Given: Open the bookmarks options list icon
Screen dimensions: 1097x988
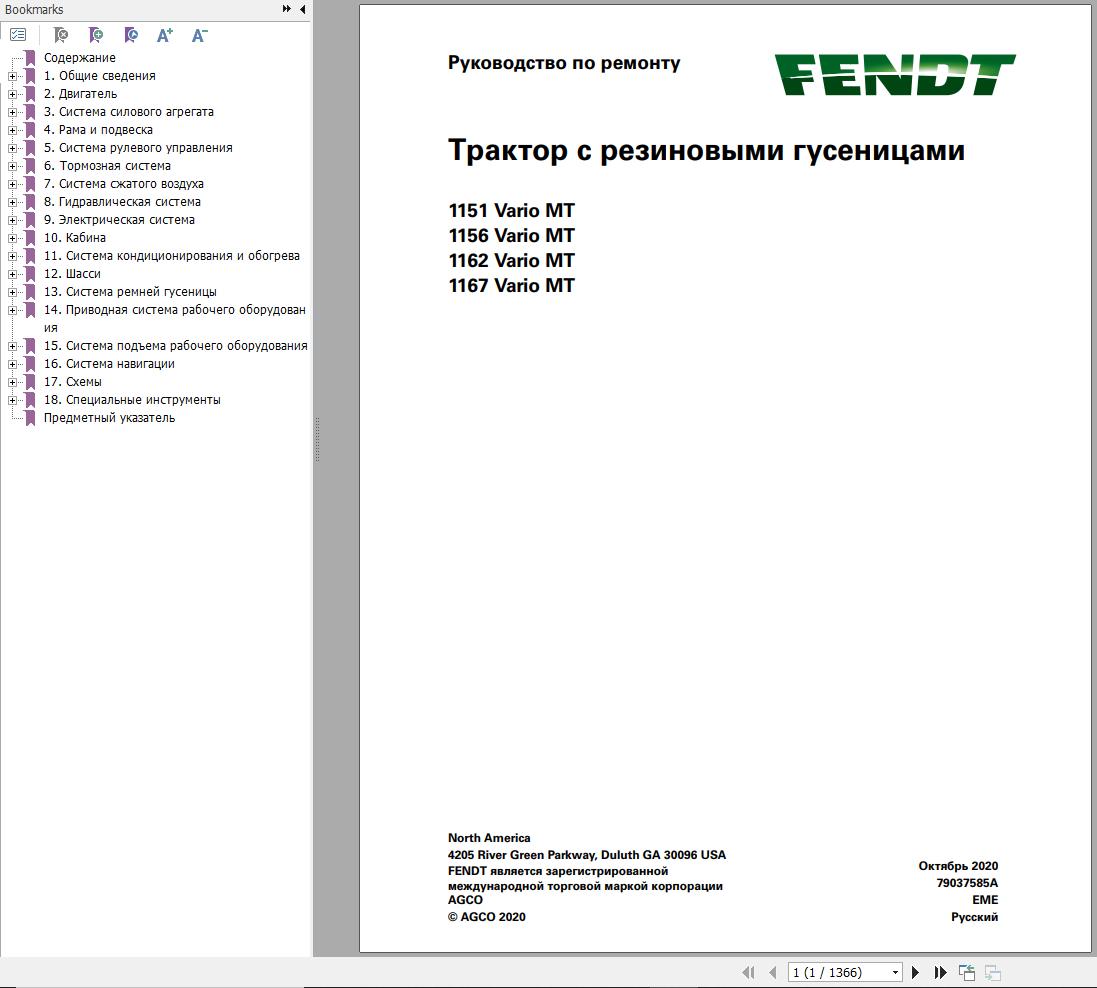Looking at the screenshot, I should click(18, 34).
